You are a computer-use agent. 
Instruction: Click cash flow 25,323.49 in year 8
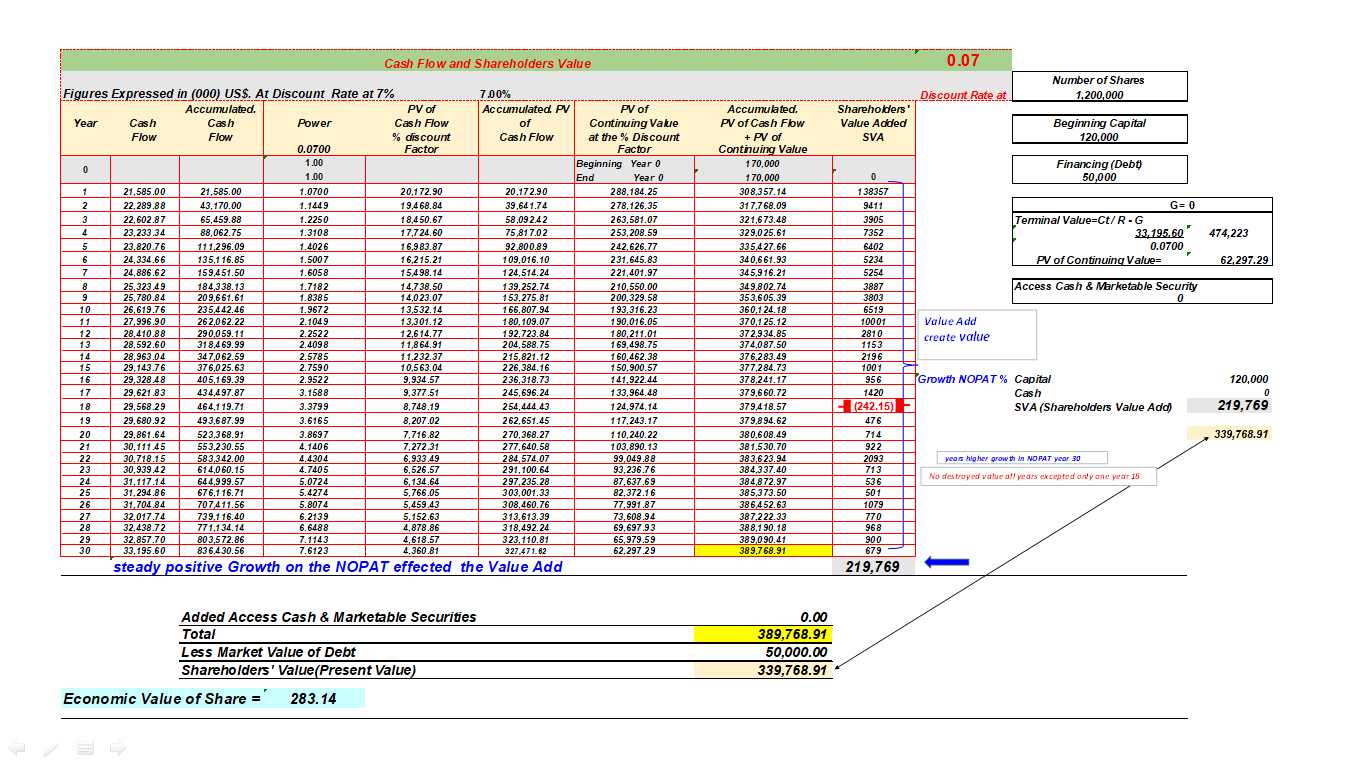pos(144,286)
